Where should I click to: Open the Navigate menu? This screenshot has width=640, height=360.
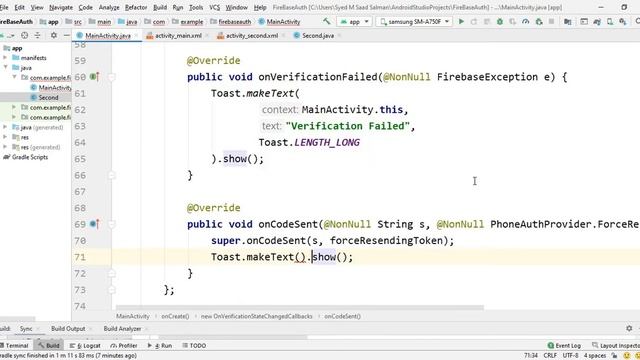61,7
